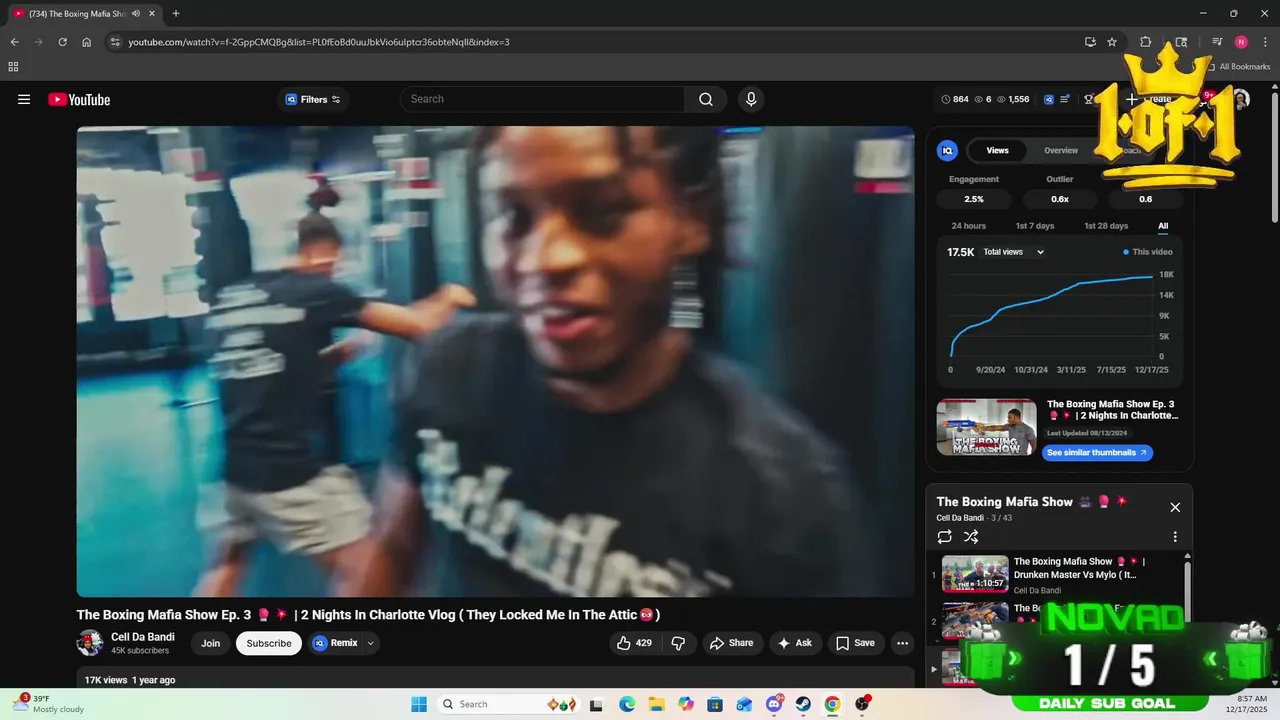Select the 1st 7 days range tab

1035,226
